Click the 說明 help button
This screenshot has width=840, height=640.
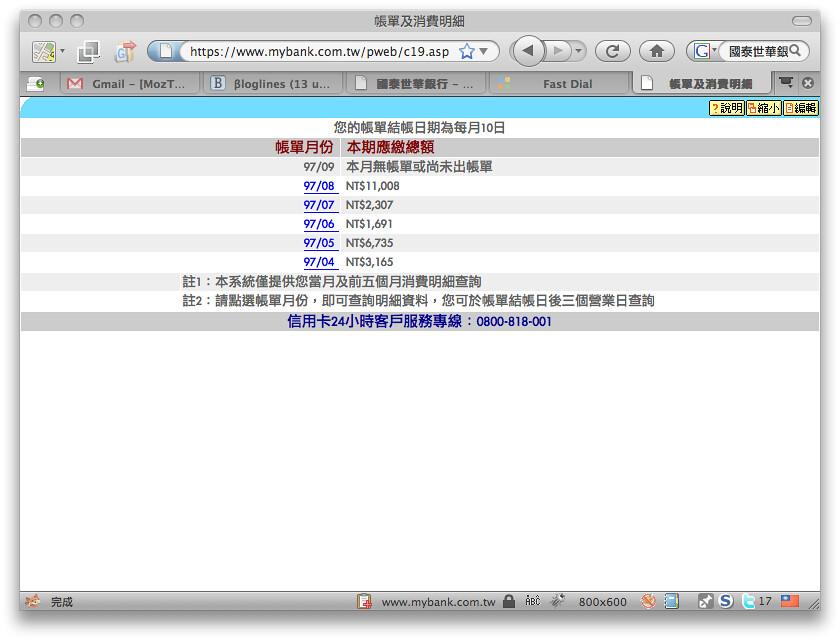coord(726,108)
